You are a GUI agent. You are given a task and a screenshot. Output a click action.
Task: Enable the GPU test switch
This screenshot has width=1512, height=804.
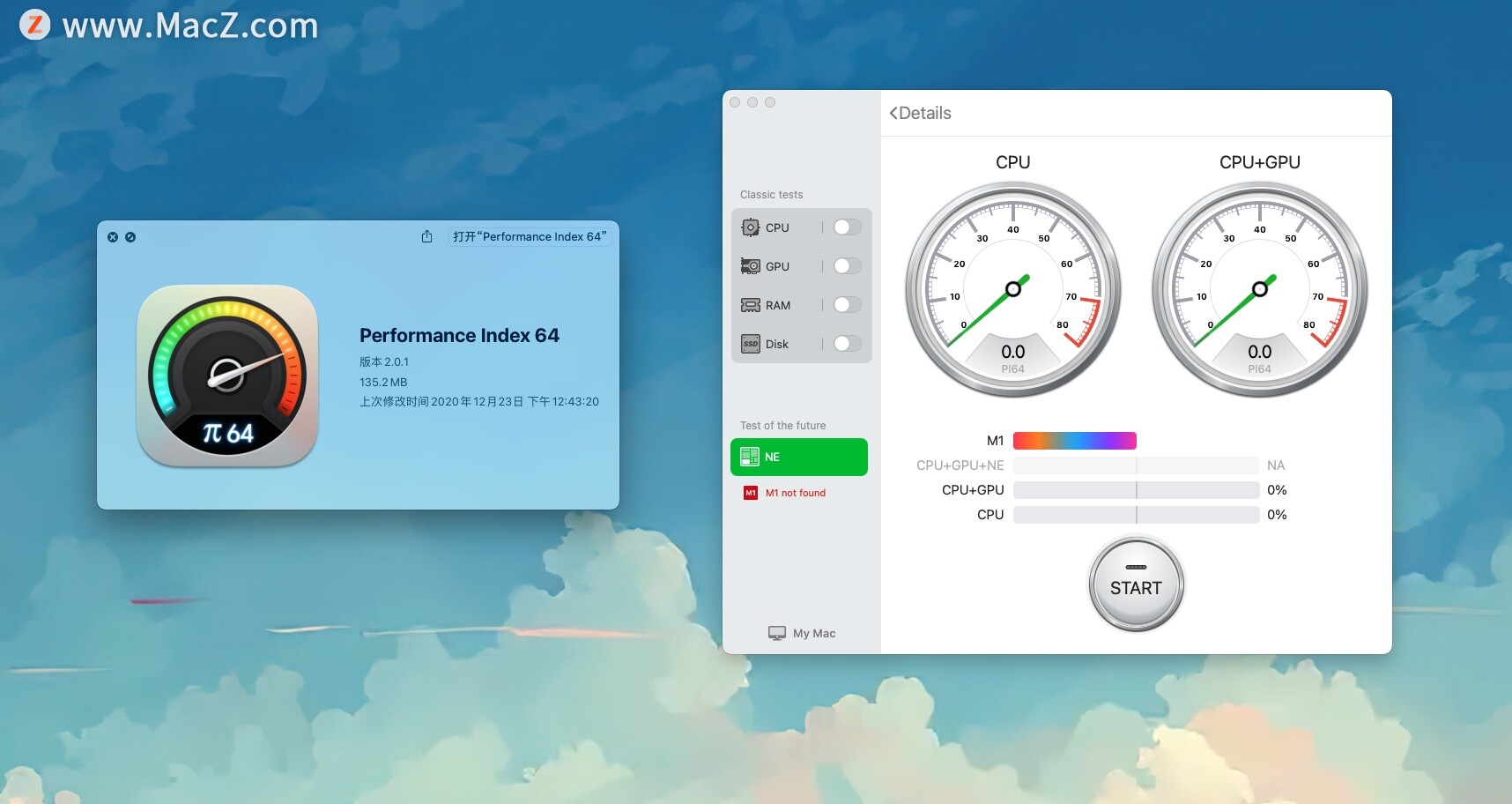tap(847, 266)
